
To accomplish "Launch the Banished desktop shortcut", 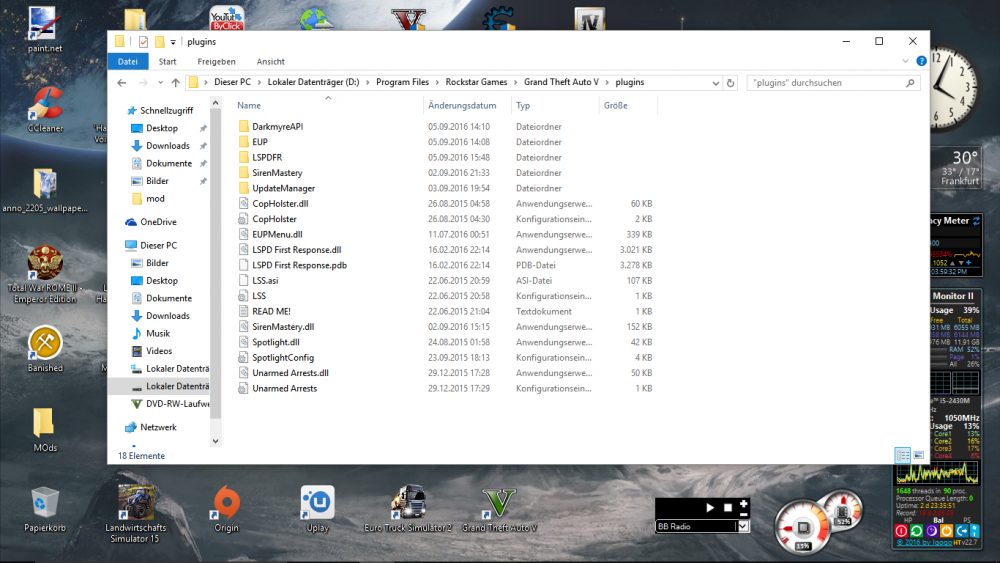I will pos(45,349).
